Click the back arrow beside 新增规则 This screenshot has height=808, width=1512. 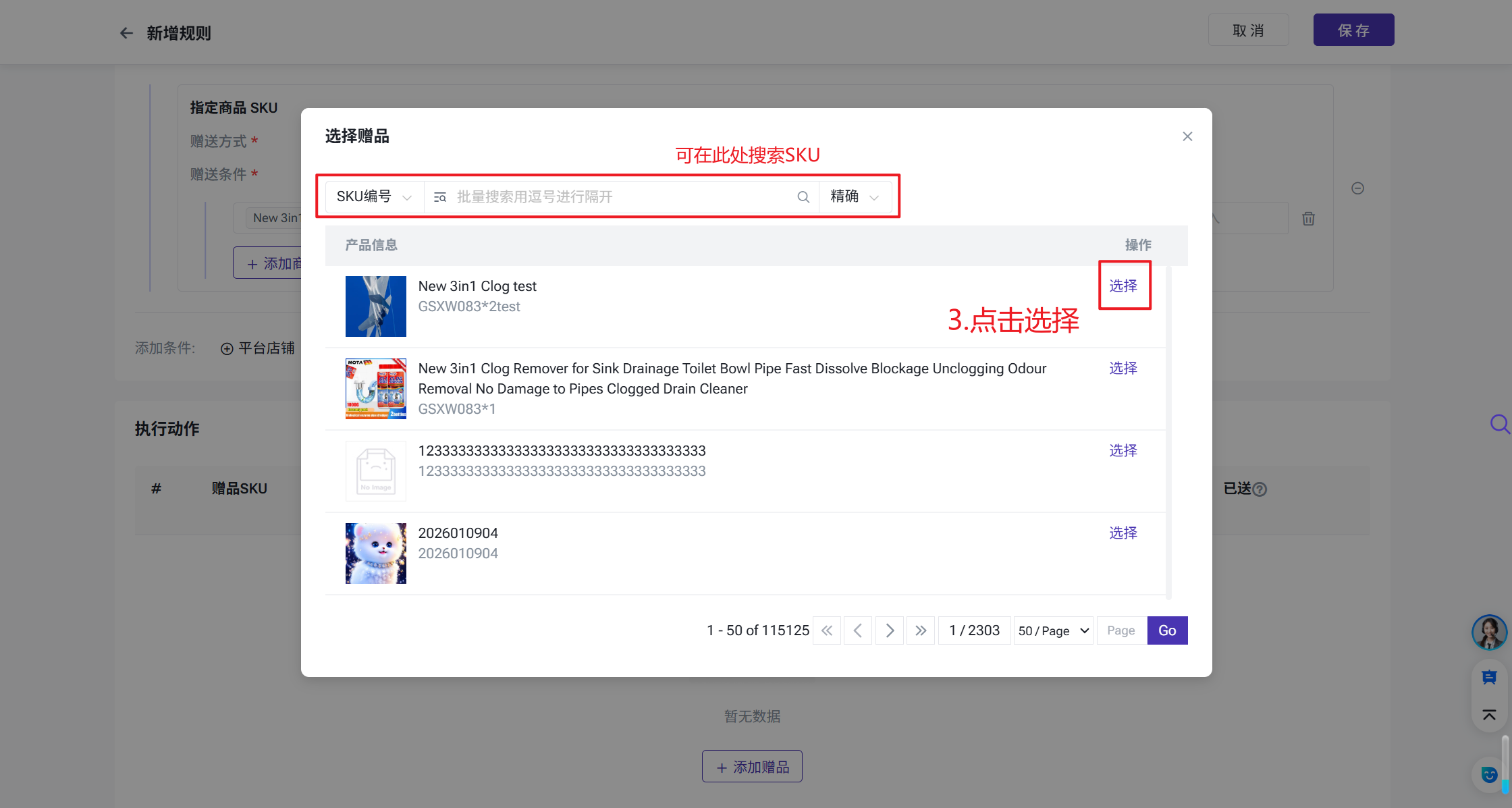pyautogui.click(x=126, y=33)
